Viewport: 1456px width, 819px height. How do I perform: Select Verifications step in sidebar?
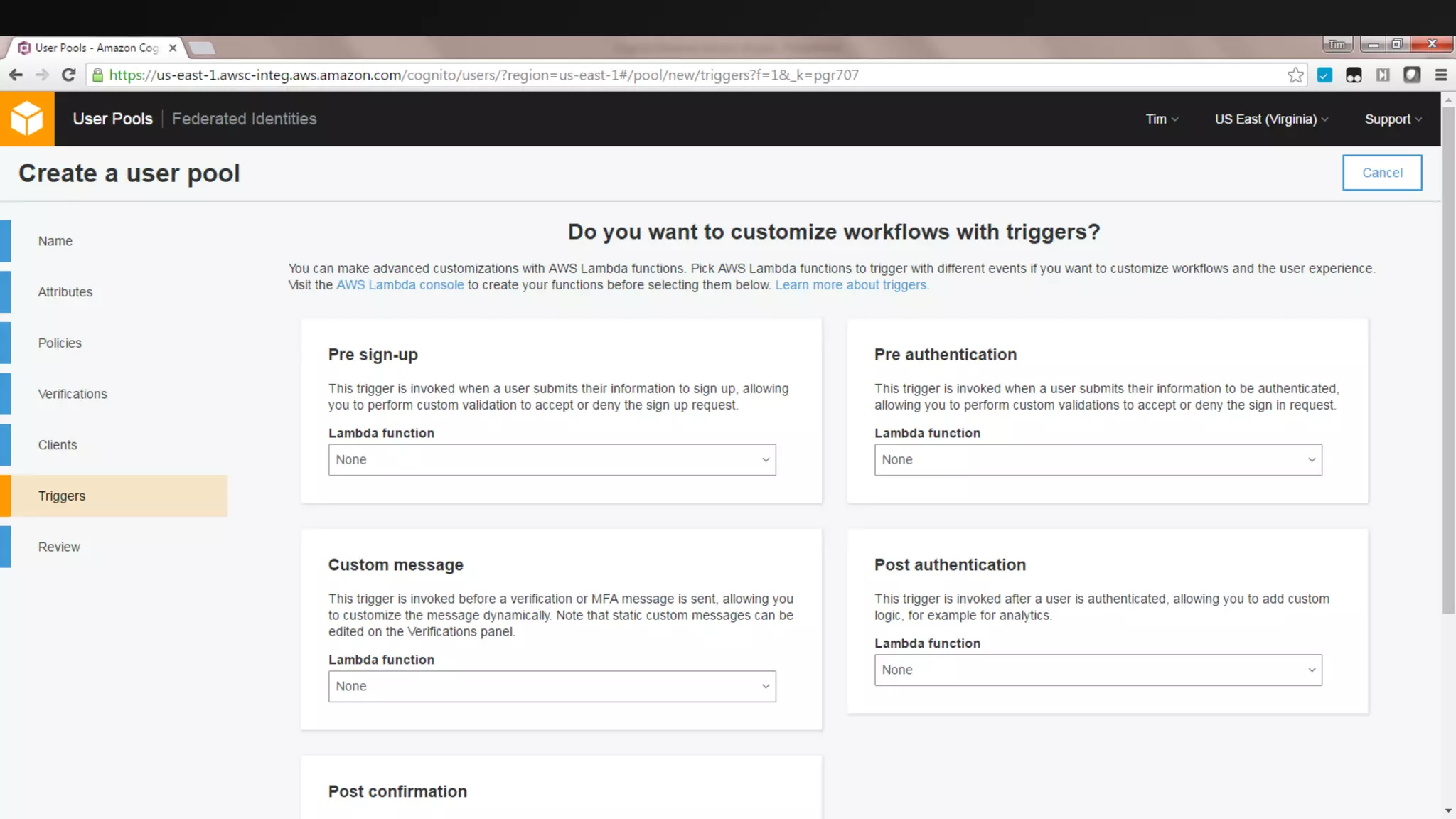(73, 394)
